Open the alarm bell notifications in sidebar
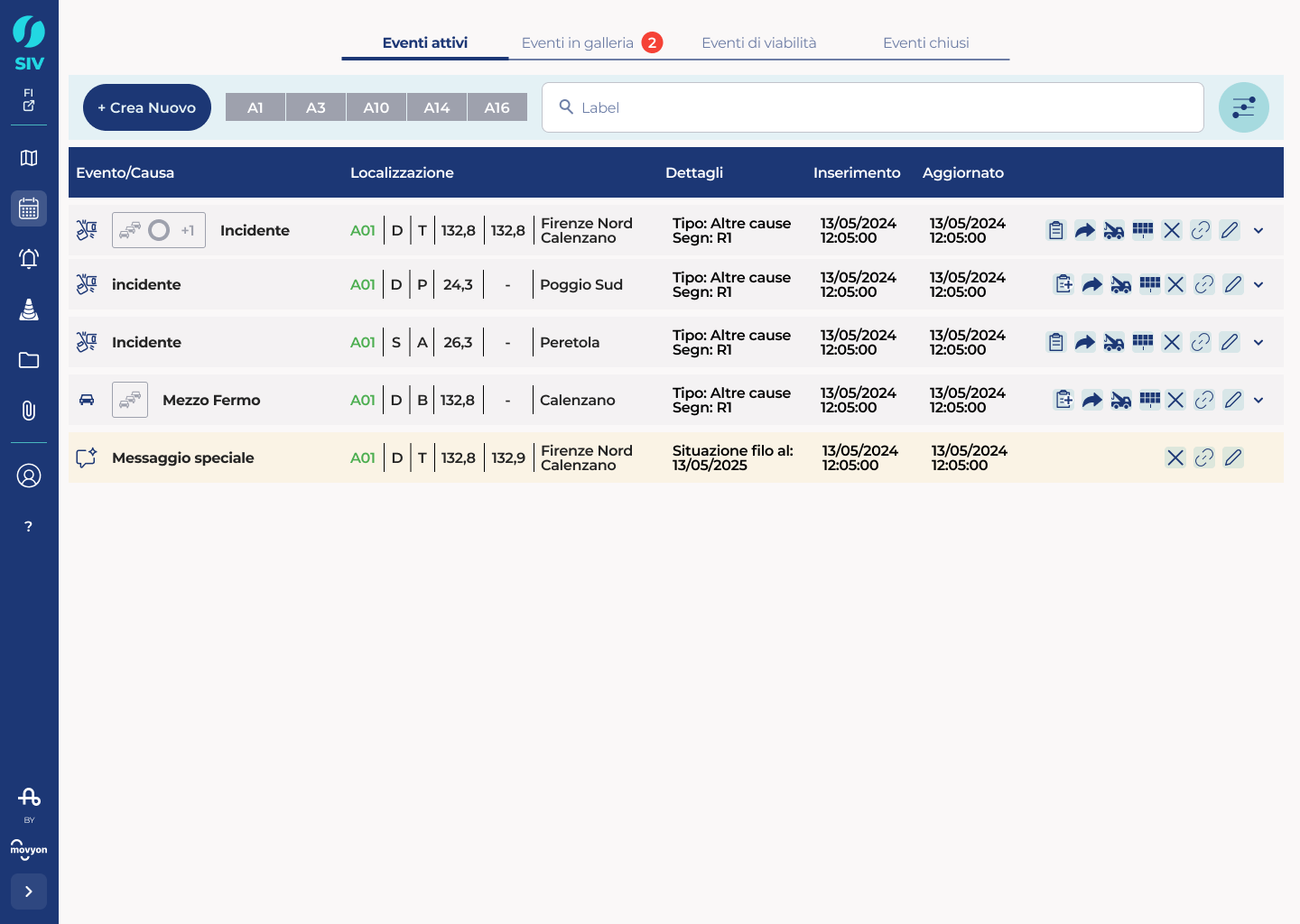Image resolution: width=1300 pixels, height=924 pixels. [29, 259]
